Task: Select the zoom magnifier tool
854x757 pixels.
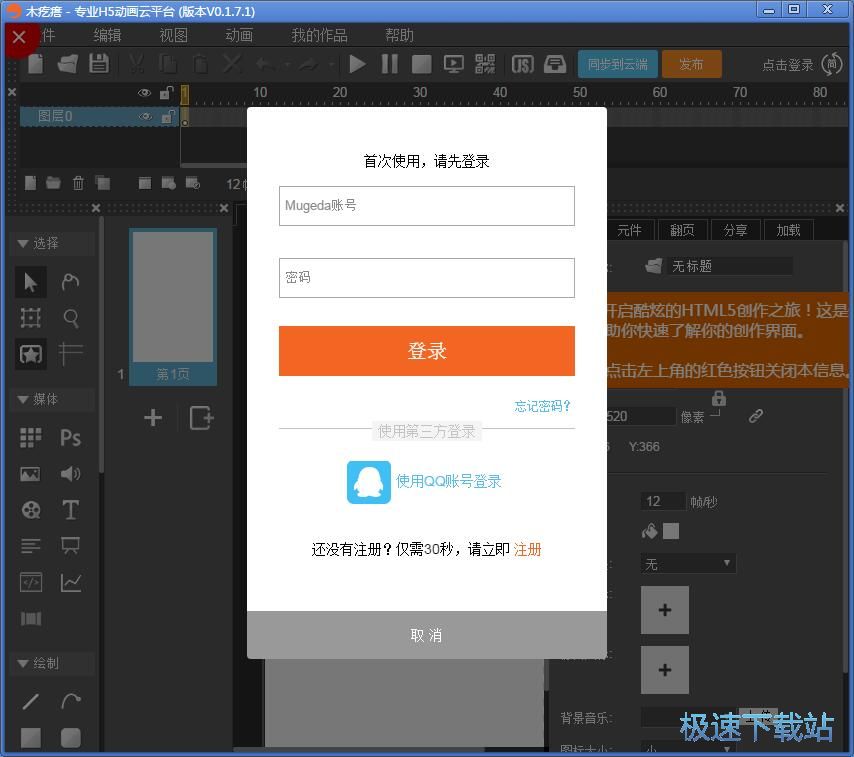Action: tap(70, 318)
